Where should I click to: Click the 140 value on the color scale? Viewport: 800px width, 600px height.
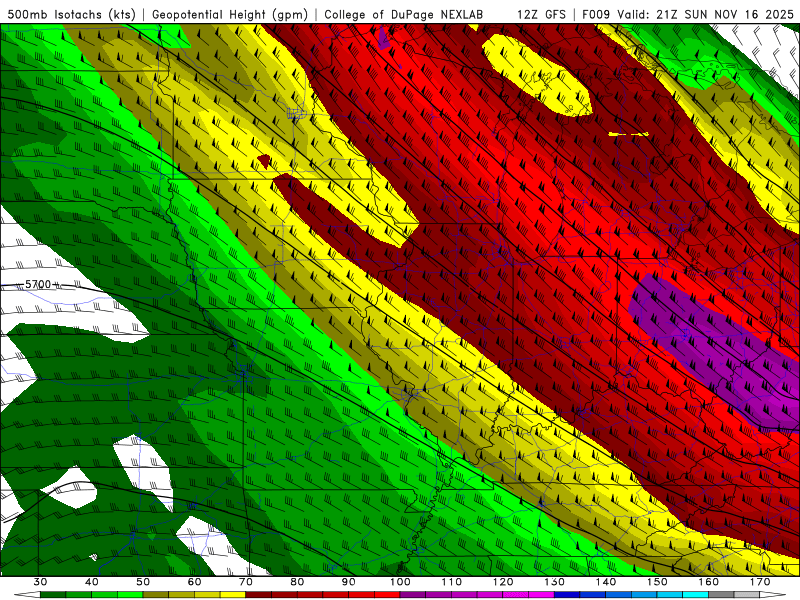coord(606,582)
